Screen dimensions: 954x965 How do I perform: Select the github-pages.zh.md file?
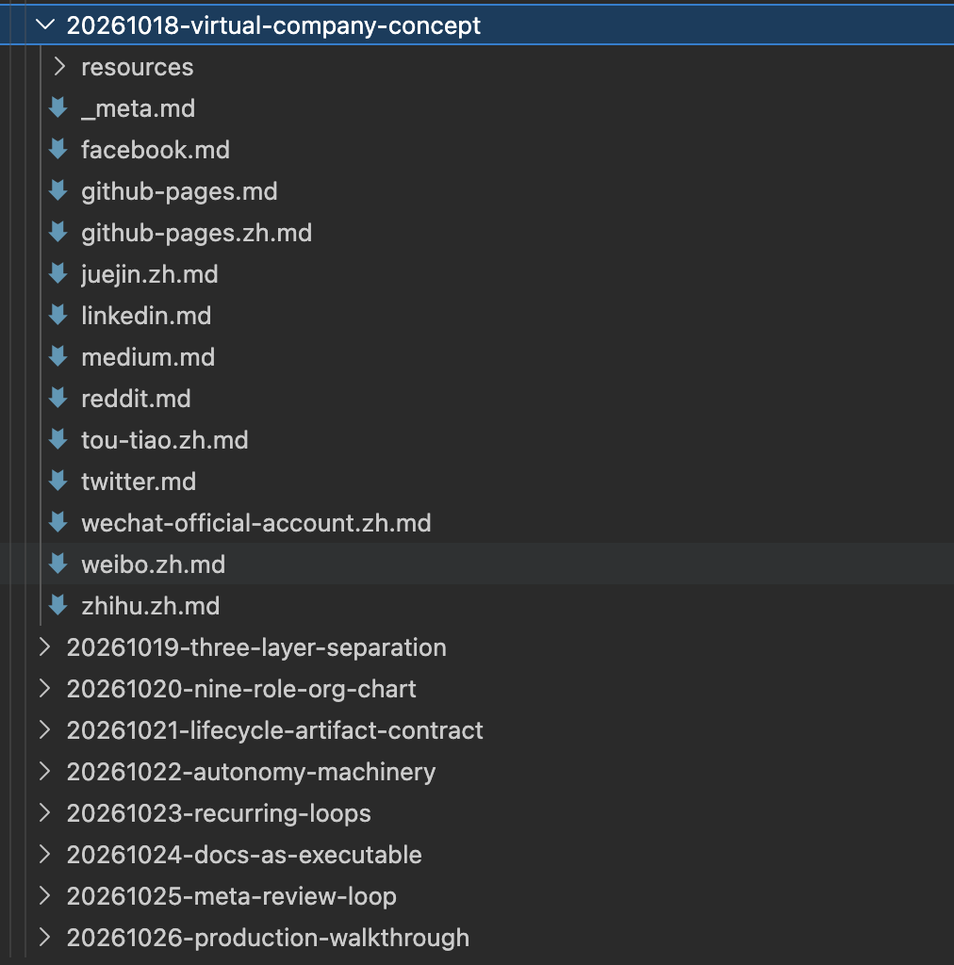[196, 233]
